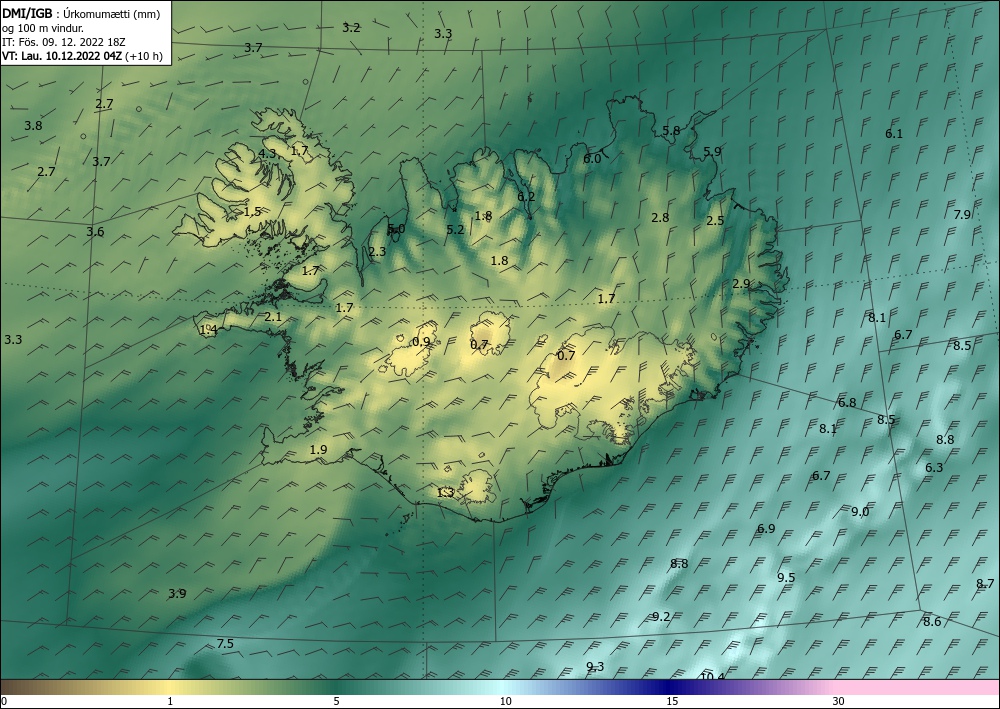Click the 10.4 value near the color scale
The width and height of the screenshot is (1000, 709).
pos(713,676)
